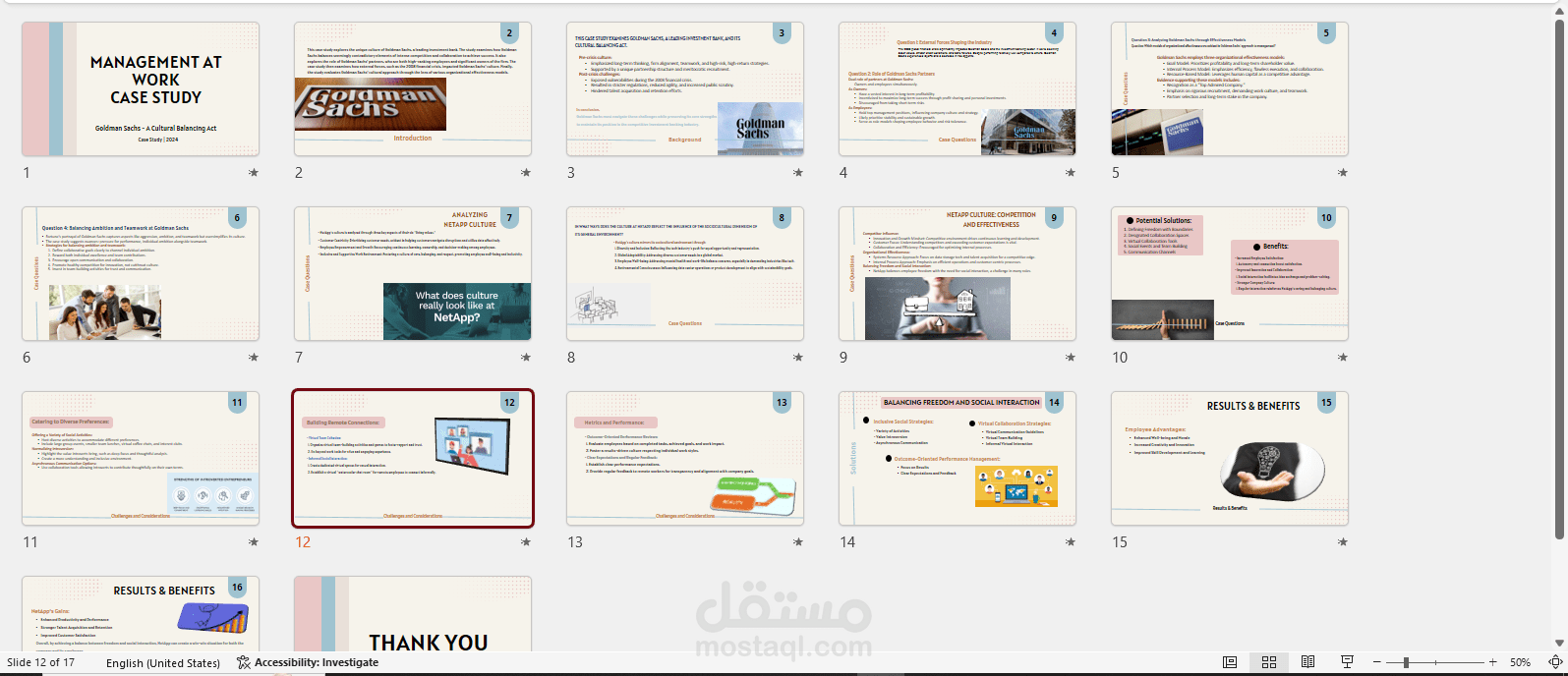Select slide 14 Balancing Freedom thumbnail
The image size is (1568, 676).
[x=958, y=459]
